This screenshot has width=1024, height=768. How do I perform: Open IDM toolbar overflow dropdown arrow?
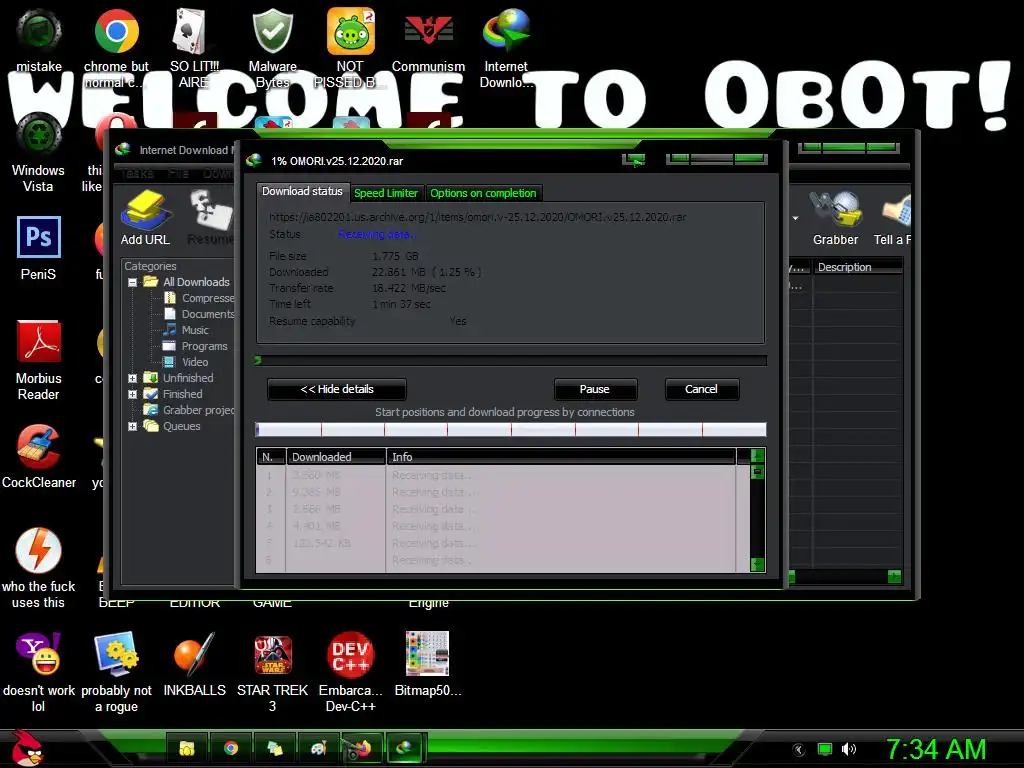[795, 218]
